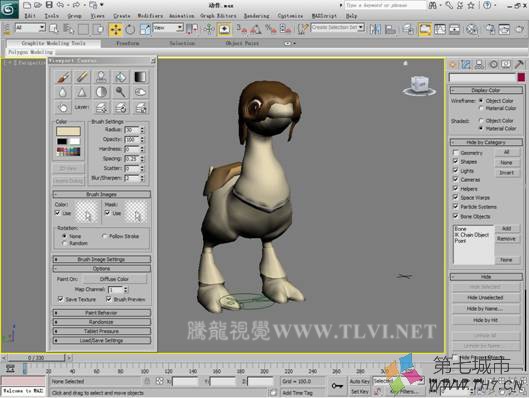Expand the Randomize rollout
Image resolution: width=529 pixels, height=398 pixels.
(x=101, y=322)
